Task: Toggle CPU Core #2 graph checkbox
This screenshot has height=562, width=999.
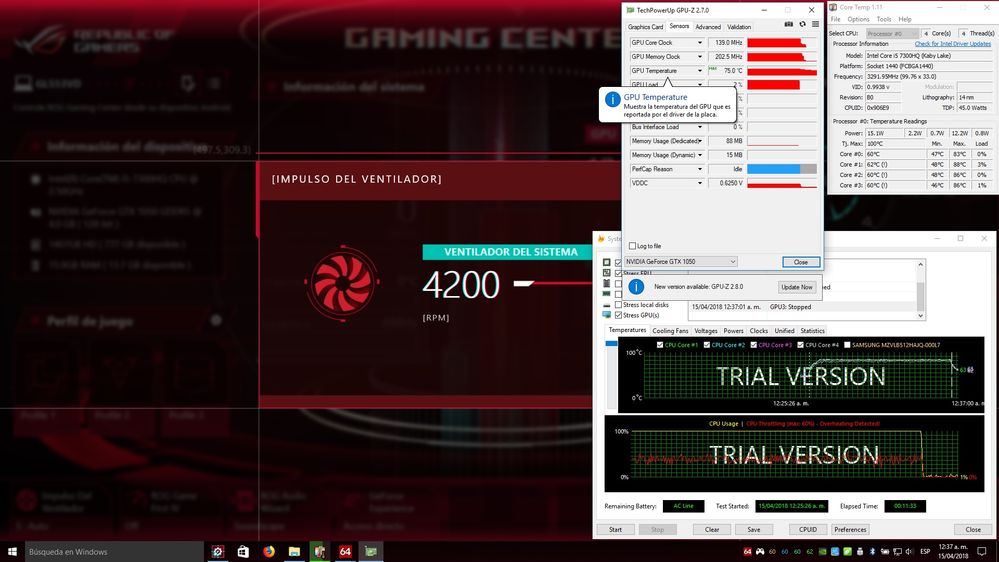Action: tap(707, 345)
